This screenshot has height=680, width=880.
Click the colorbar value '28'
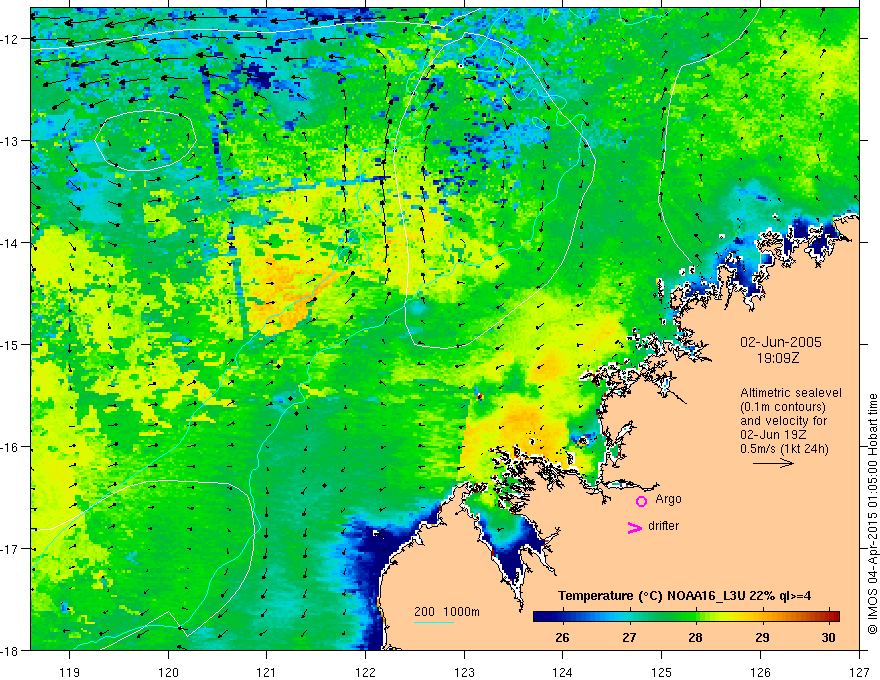(x=695, y=638)
